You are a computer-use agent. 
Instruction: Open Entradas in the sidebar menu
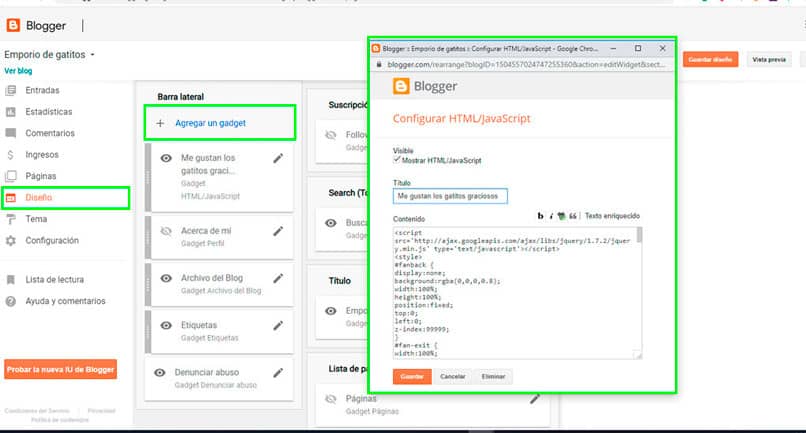click(x=43, y=91)
